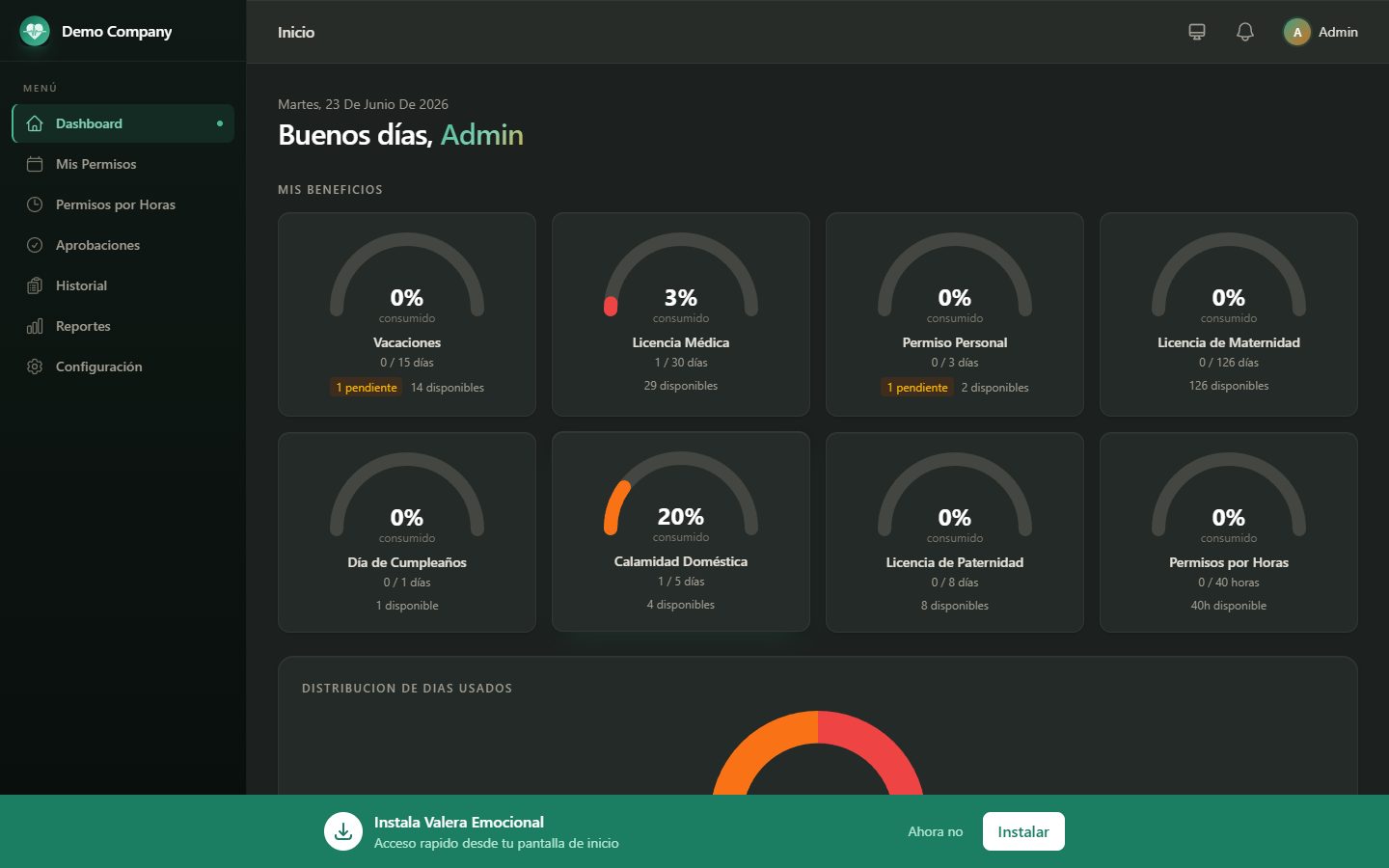Screen dimensions: 1389x868
Task: Click the '1 / 5 días' value
Action: point(681,582)
